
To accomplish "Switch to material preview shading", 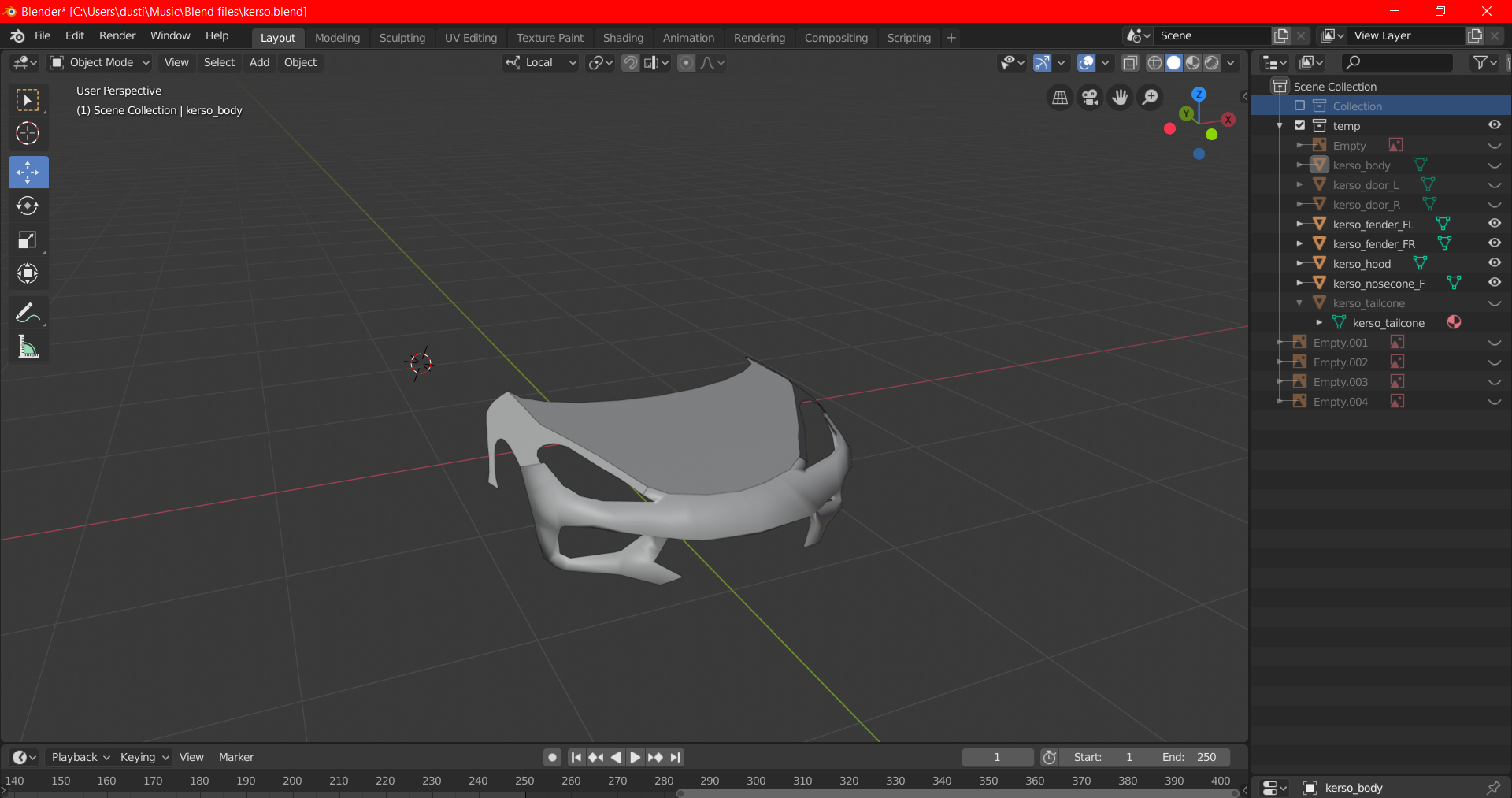I will 1193,62.
